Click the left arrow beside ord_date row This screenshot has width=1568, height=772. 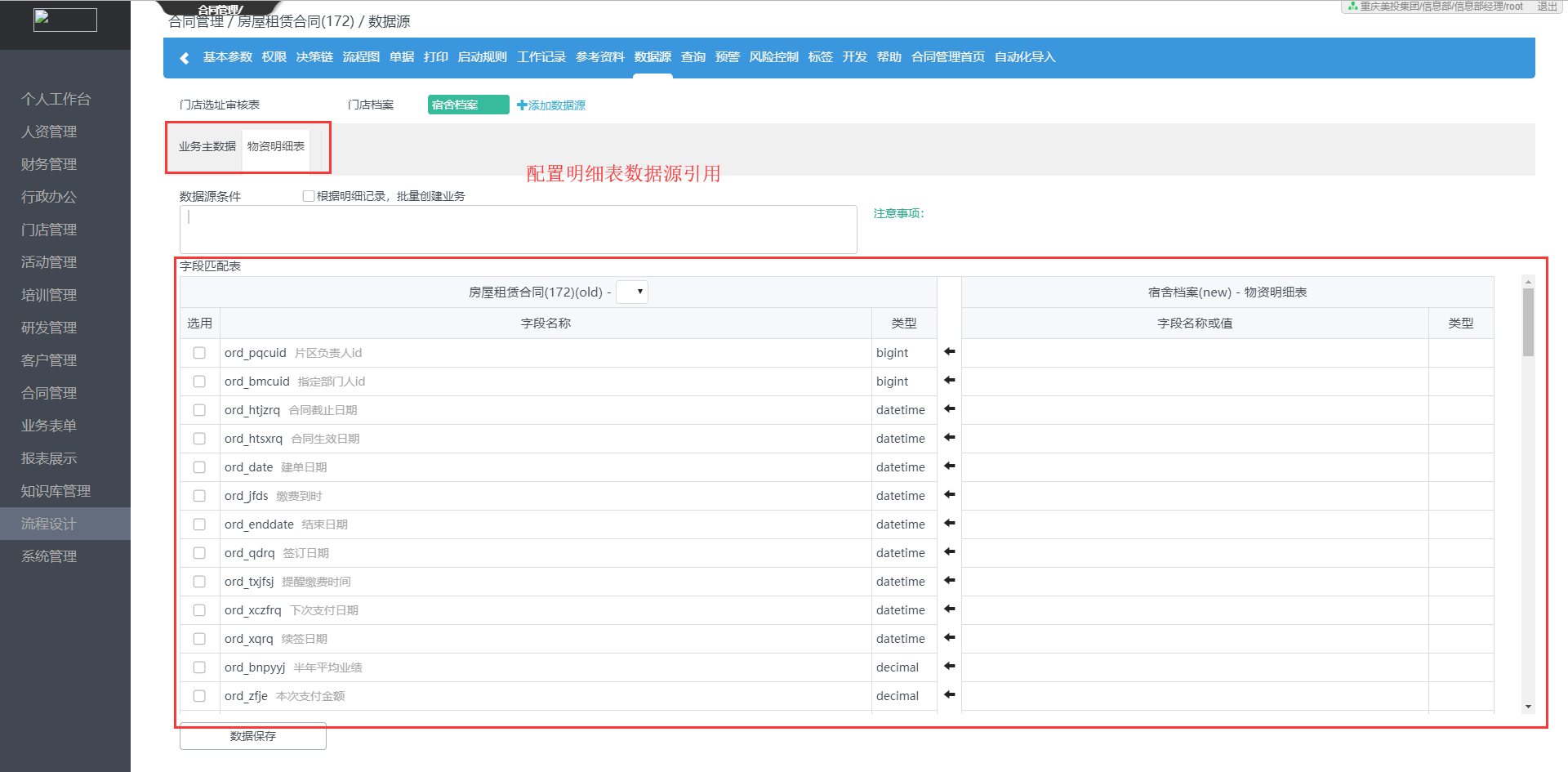(x=949, y=466)
